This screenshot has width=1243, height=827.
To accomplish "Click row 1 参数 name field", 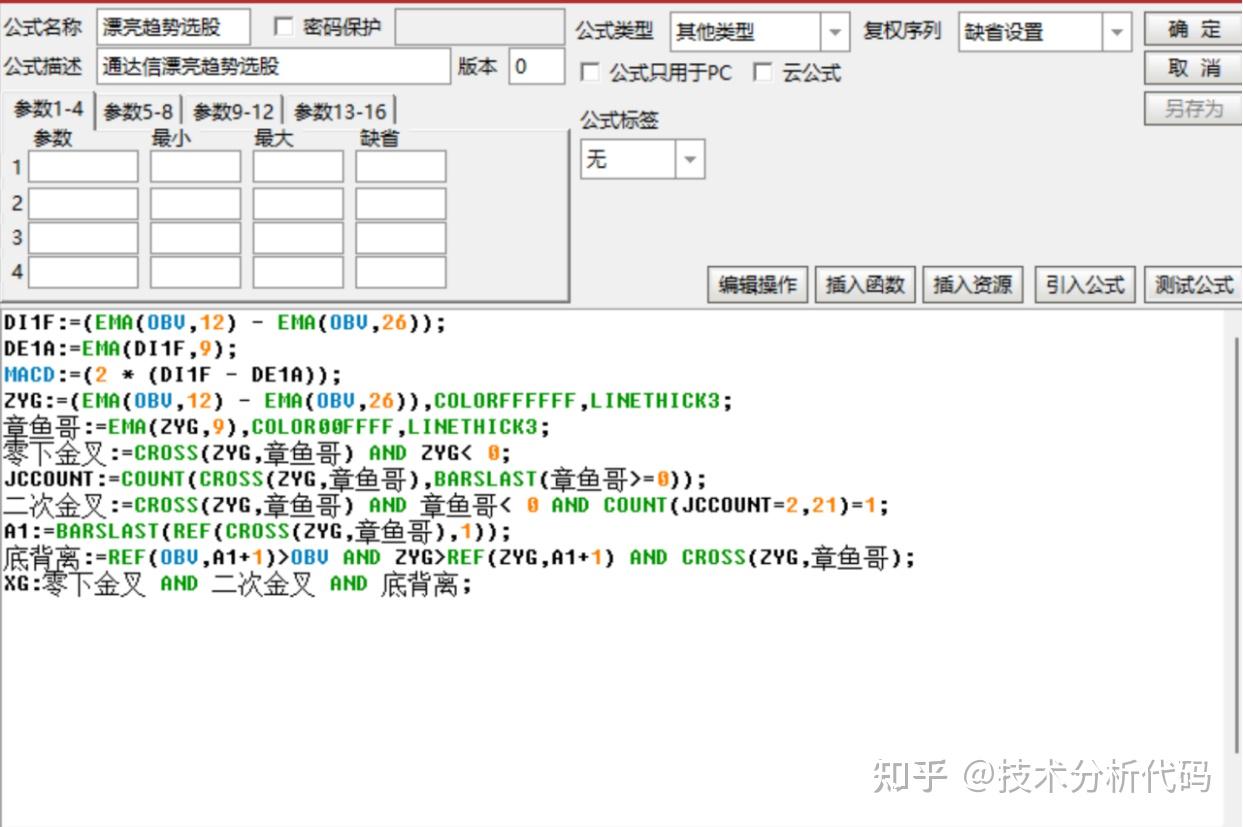I will 83,167.
